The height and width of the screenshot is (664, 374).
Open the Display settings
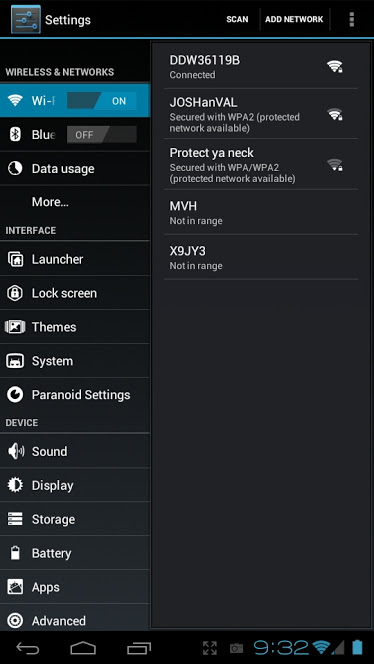pyautogui.click(x=75, y=485)
